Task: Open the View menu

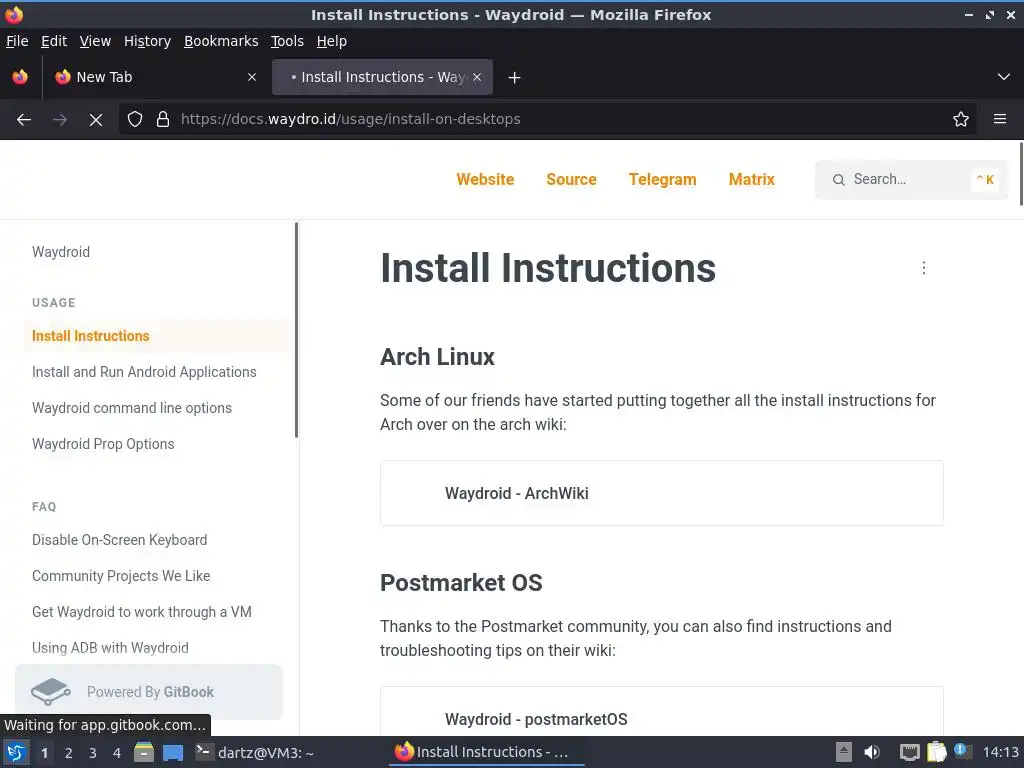Action: tap(95, 41)
